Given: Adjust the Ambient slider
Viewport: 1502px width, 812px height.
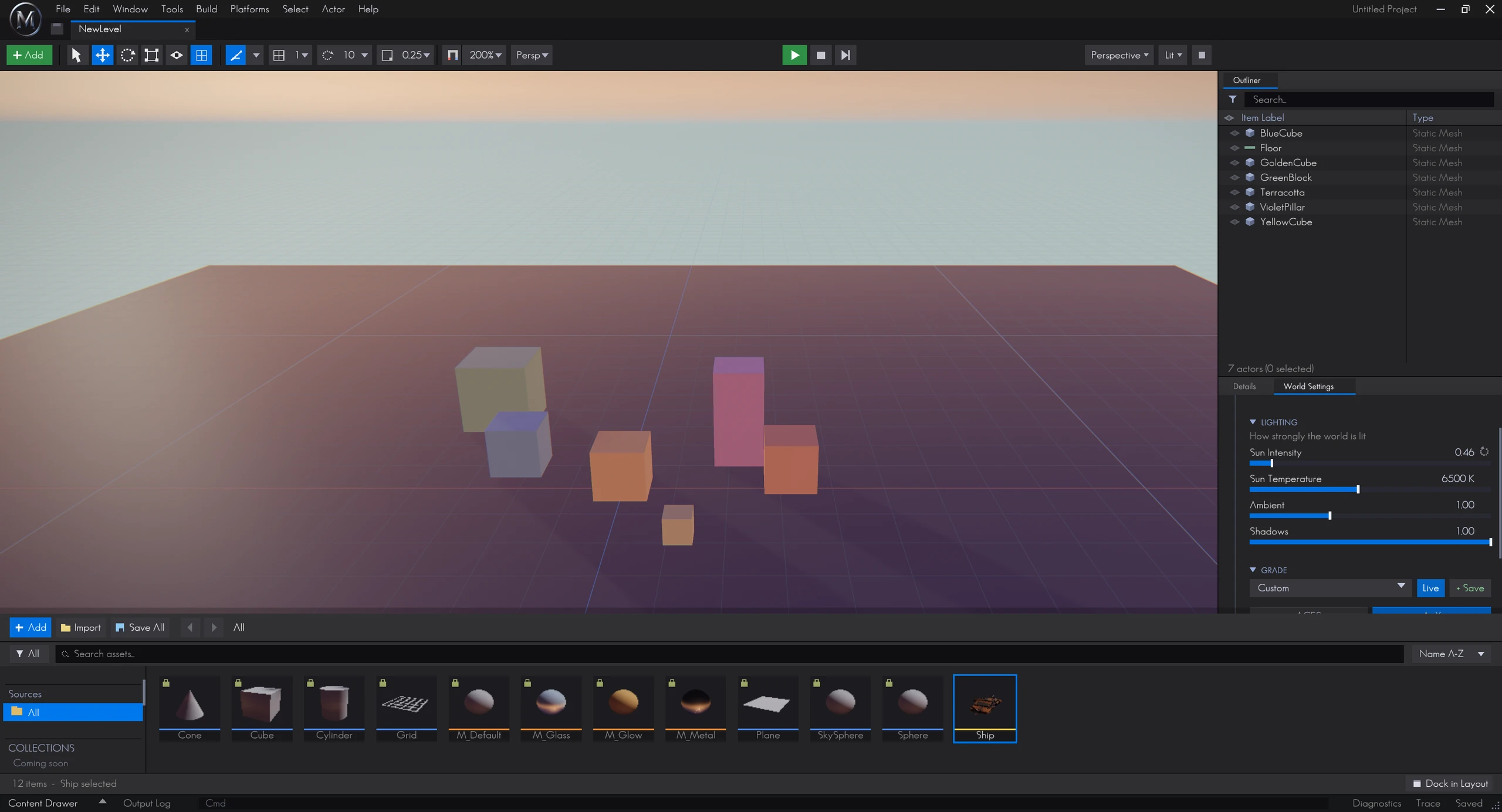Looking at the screenshot, I should click(1370, 516).
